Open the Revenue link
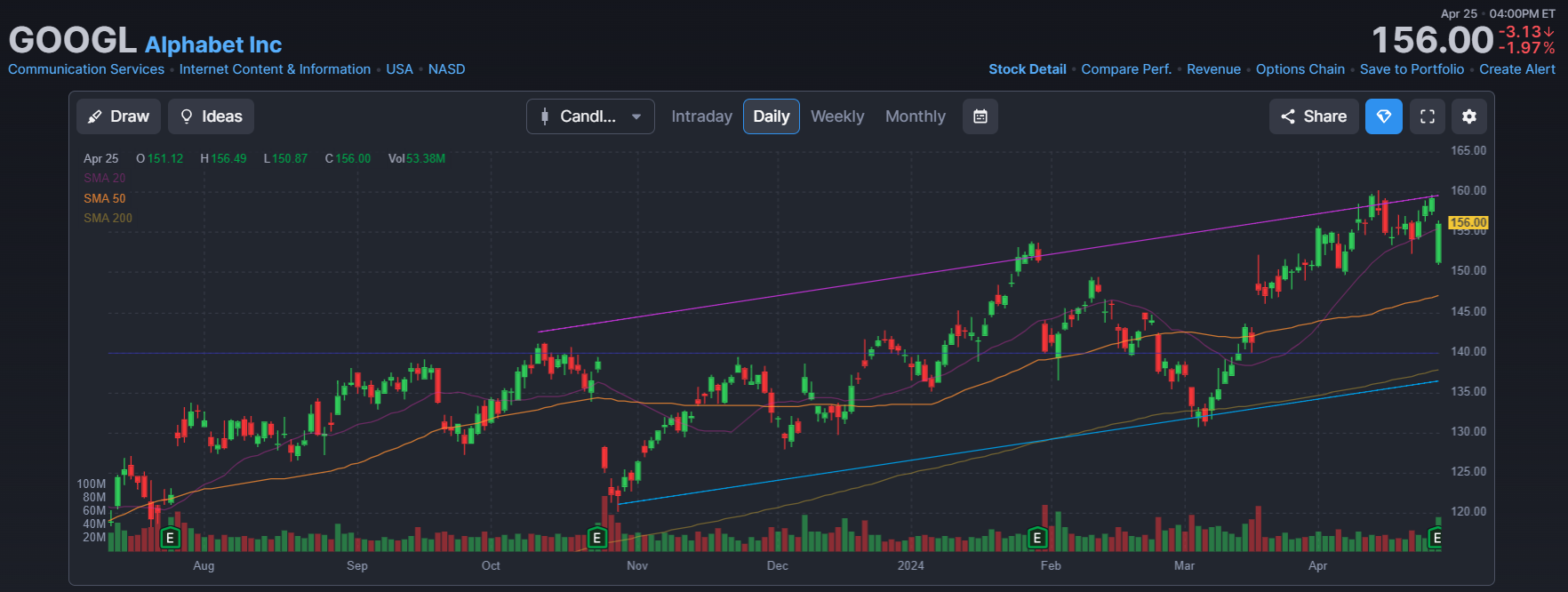The width and height of the screenshot is (1568, 592). (1213, 69)
